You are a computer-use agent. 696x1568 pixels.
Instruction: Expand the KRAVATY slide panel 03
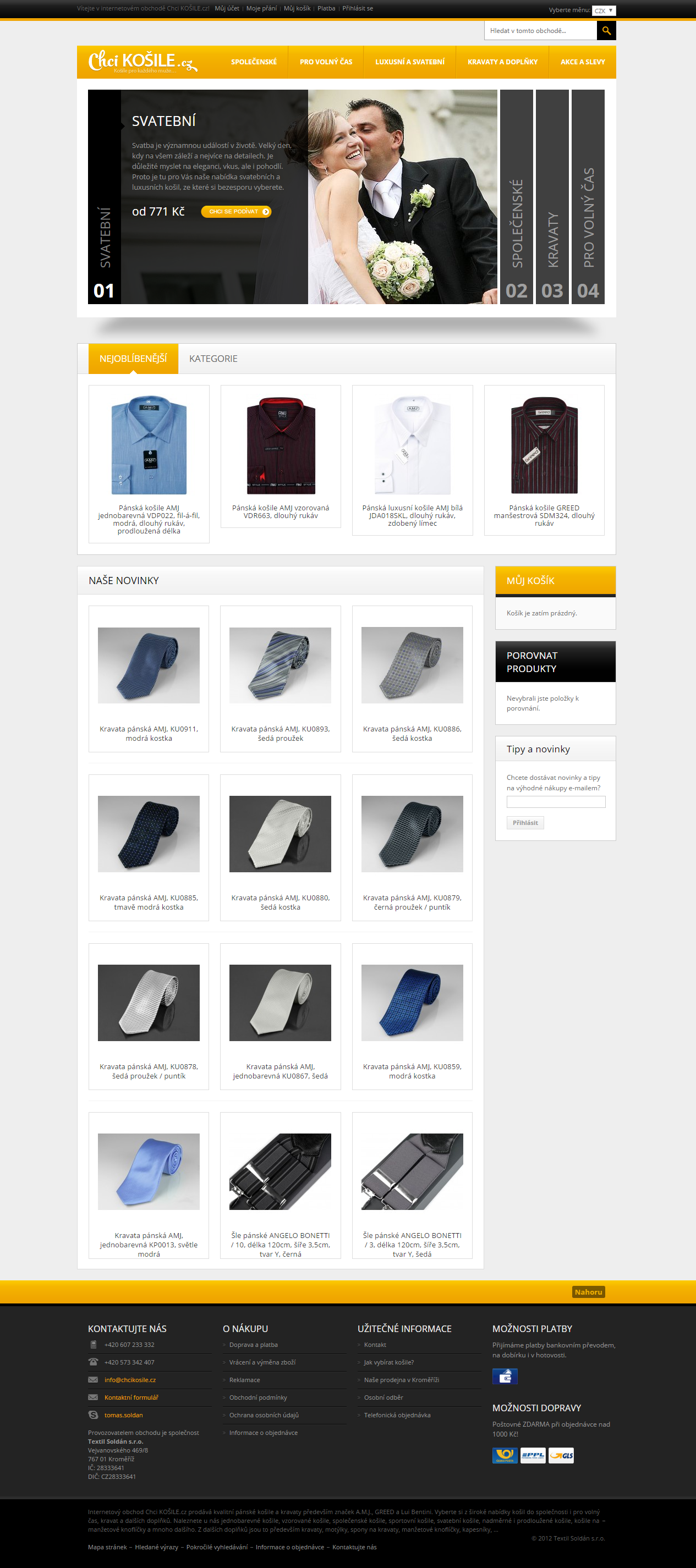pyautogui.click(x=552, y=196)
